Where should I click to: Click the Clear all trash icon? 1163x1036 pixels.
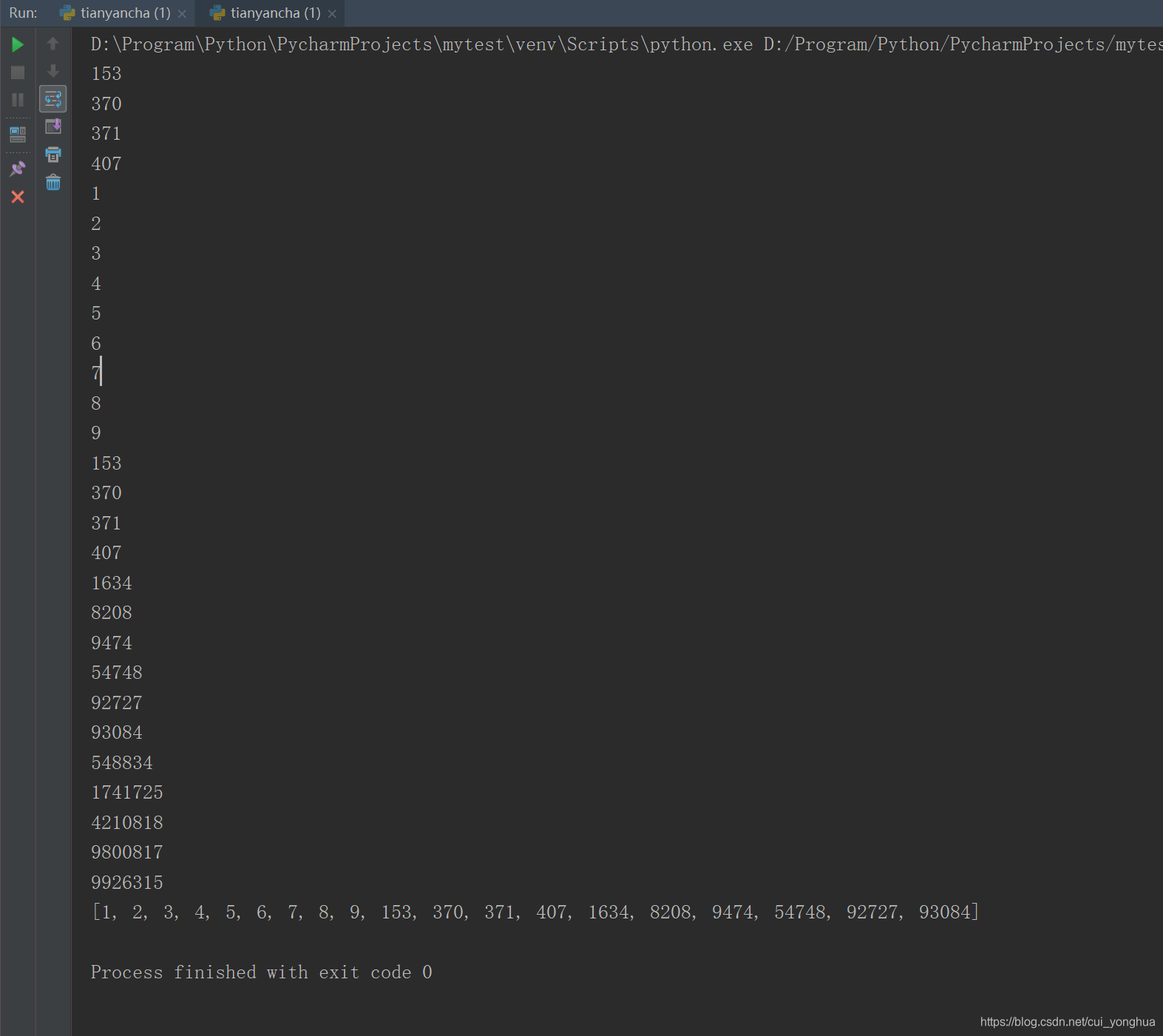point(53,182)
